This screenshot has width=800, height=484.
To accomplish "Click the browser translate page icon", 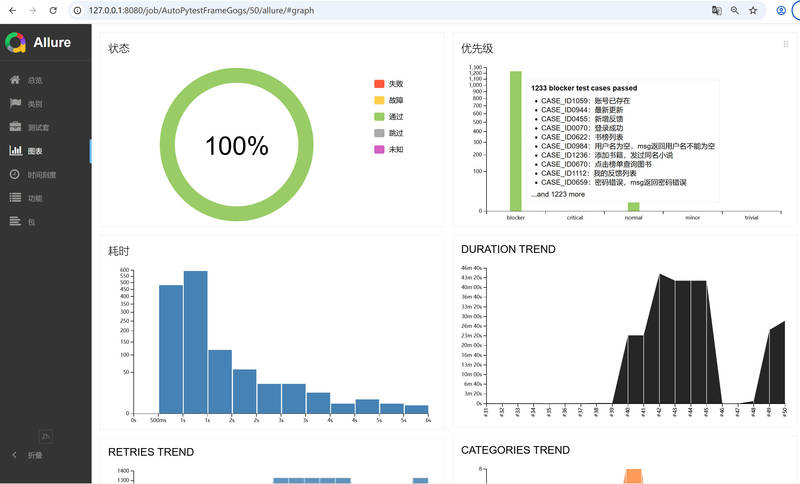I will click(x=716, y=10).
